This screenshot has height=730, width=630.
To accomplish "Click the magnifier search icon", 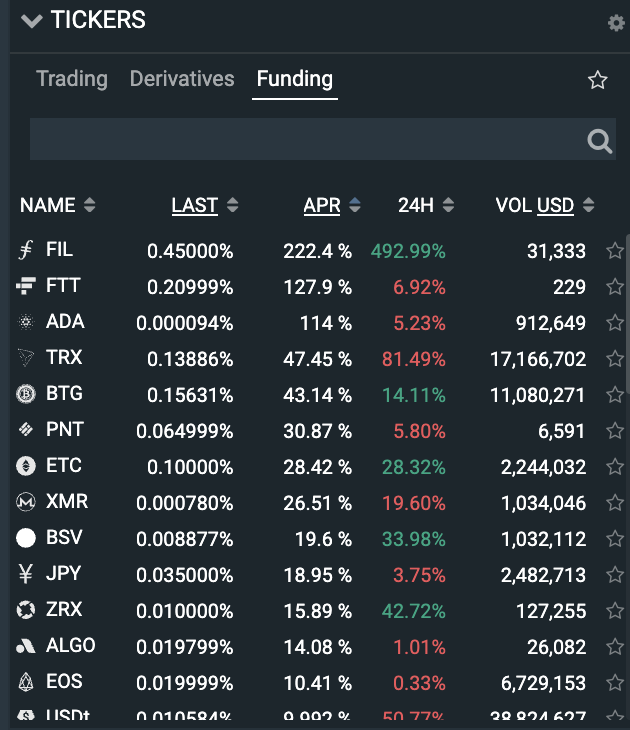I will coord(599,141).
